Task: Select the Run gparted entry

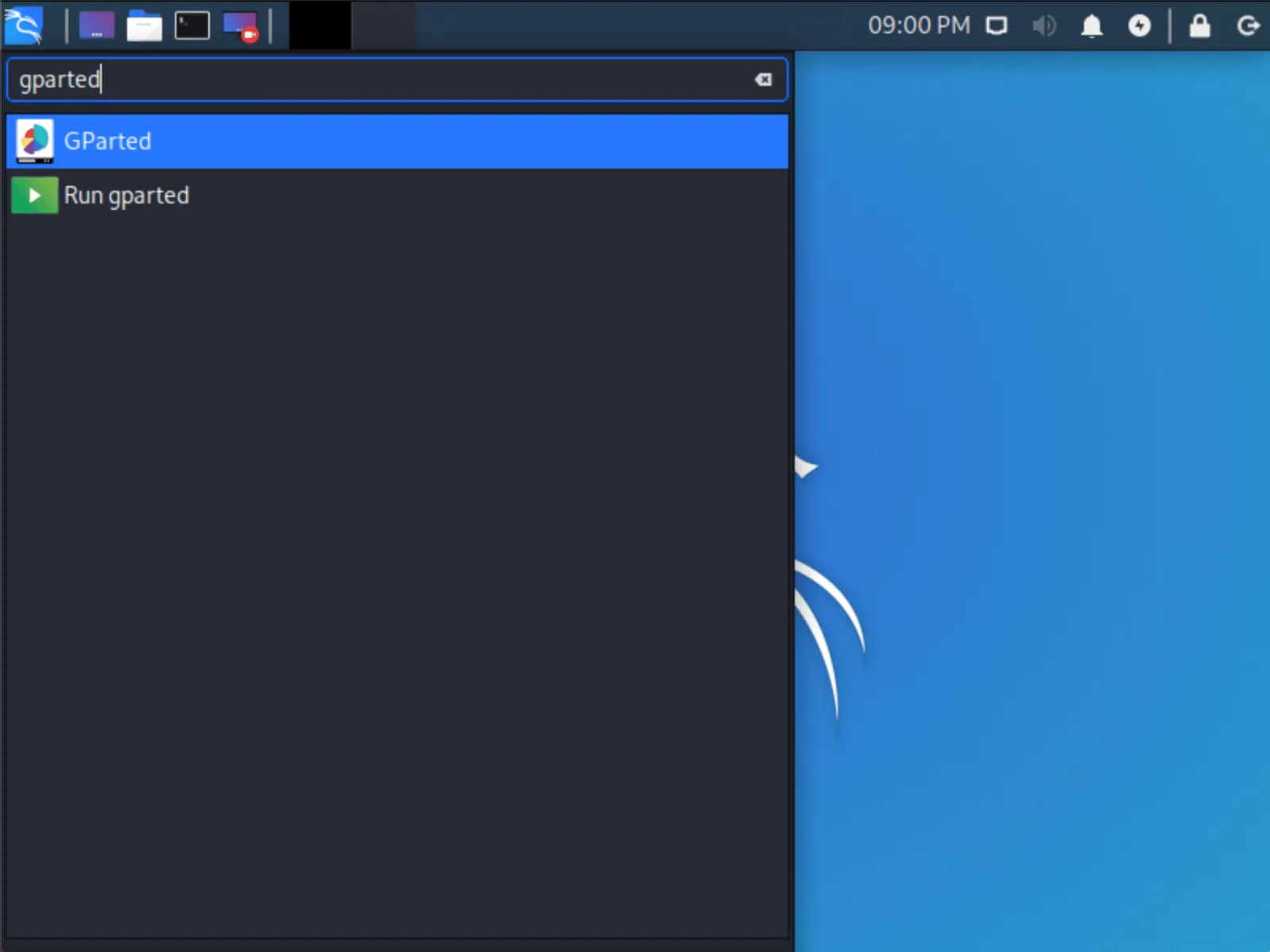Action: tap(397, 195)
